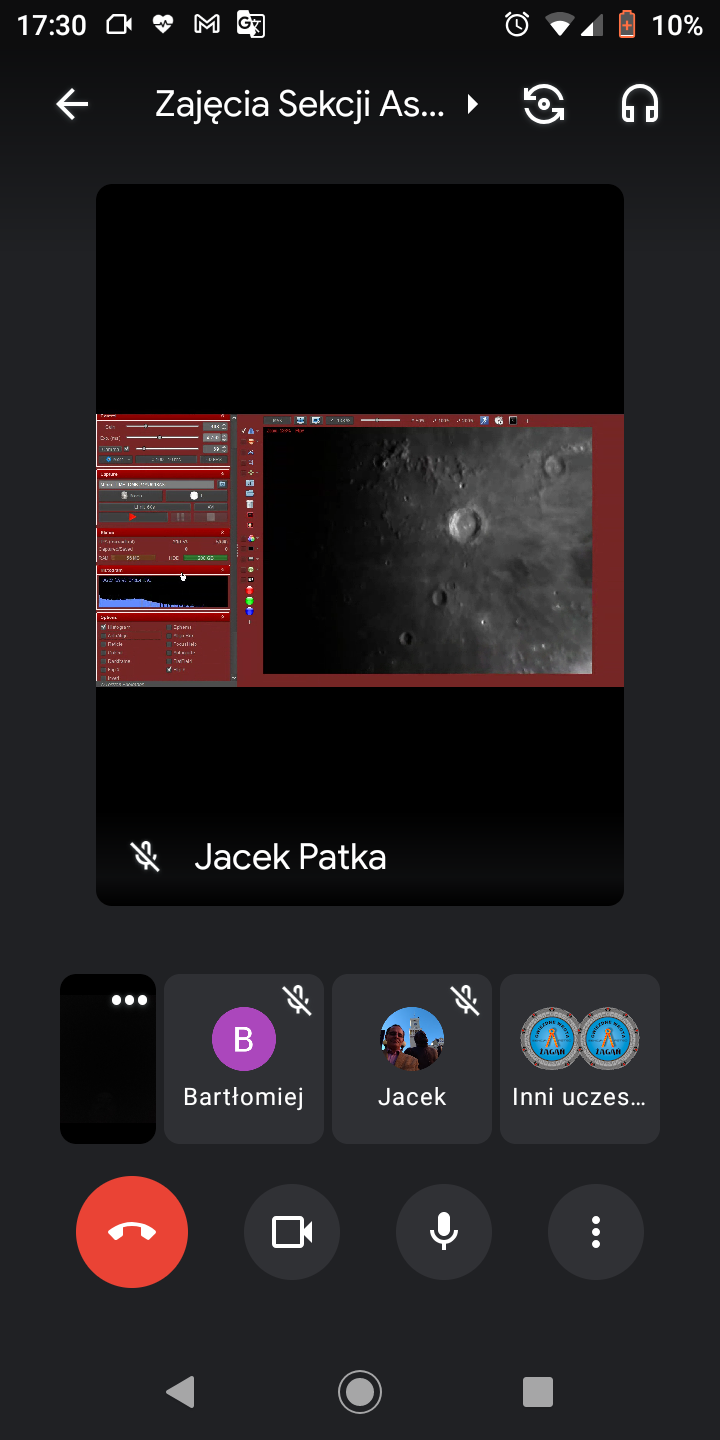
Task: Select the Bartłomiej participant tile
Action: point(244,1058)
